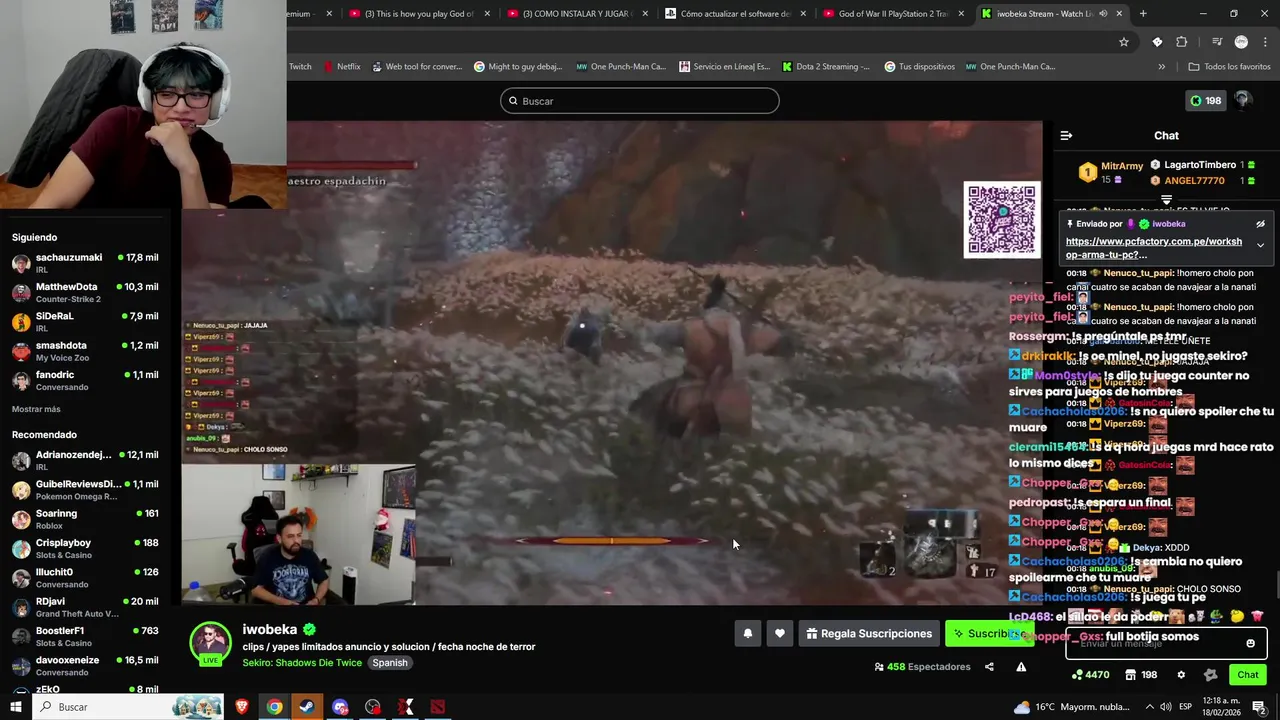Open browser extensions puzzle icon

coord(1182,42)
